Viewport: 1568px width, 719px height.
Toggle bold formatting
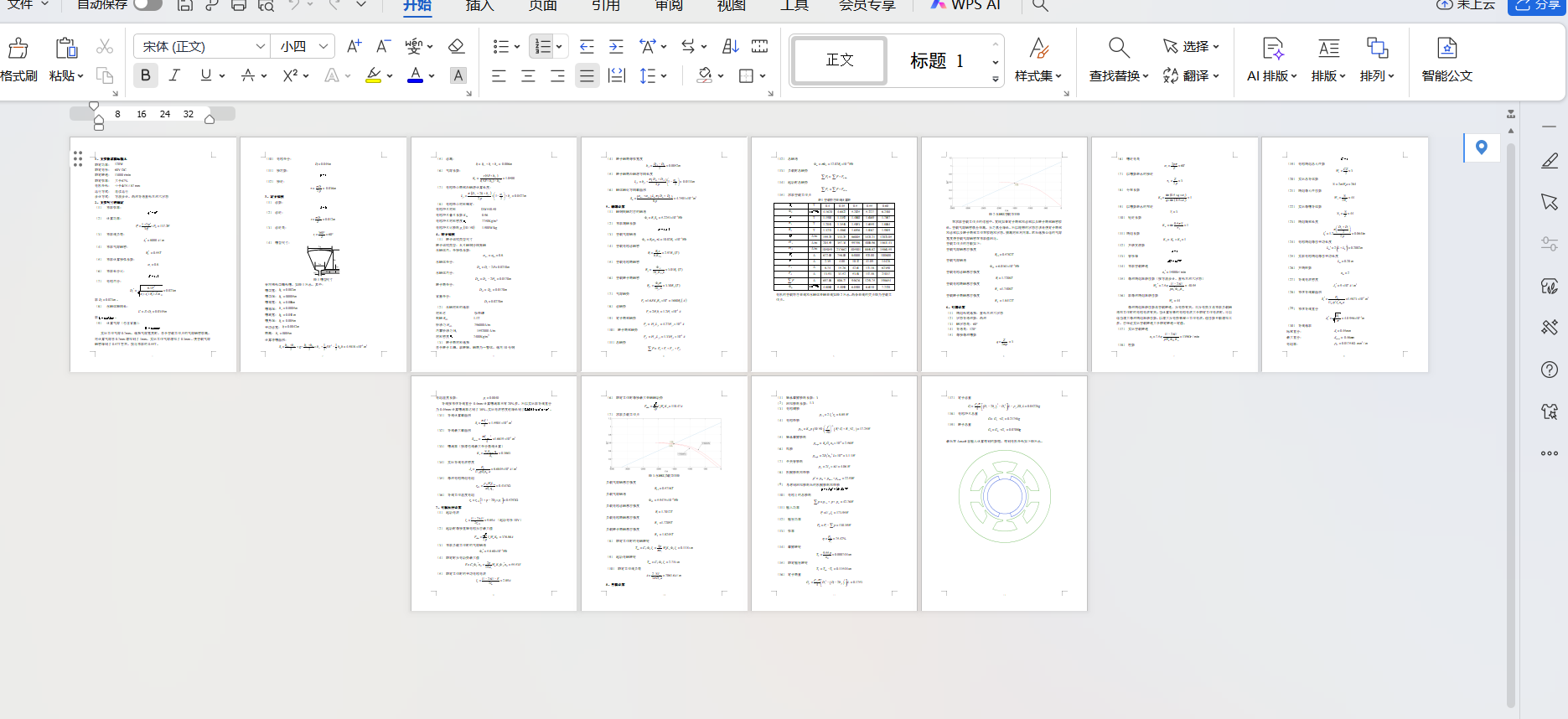[x=146, y=75]
